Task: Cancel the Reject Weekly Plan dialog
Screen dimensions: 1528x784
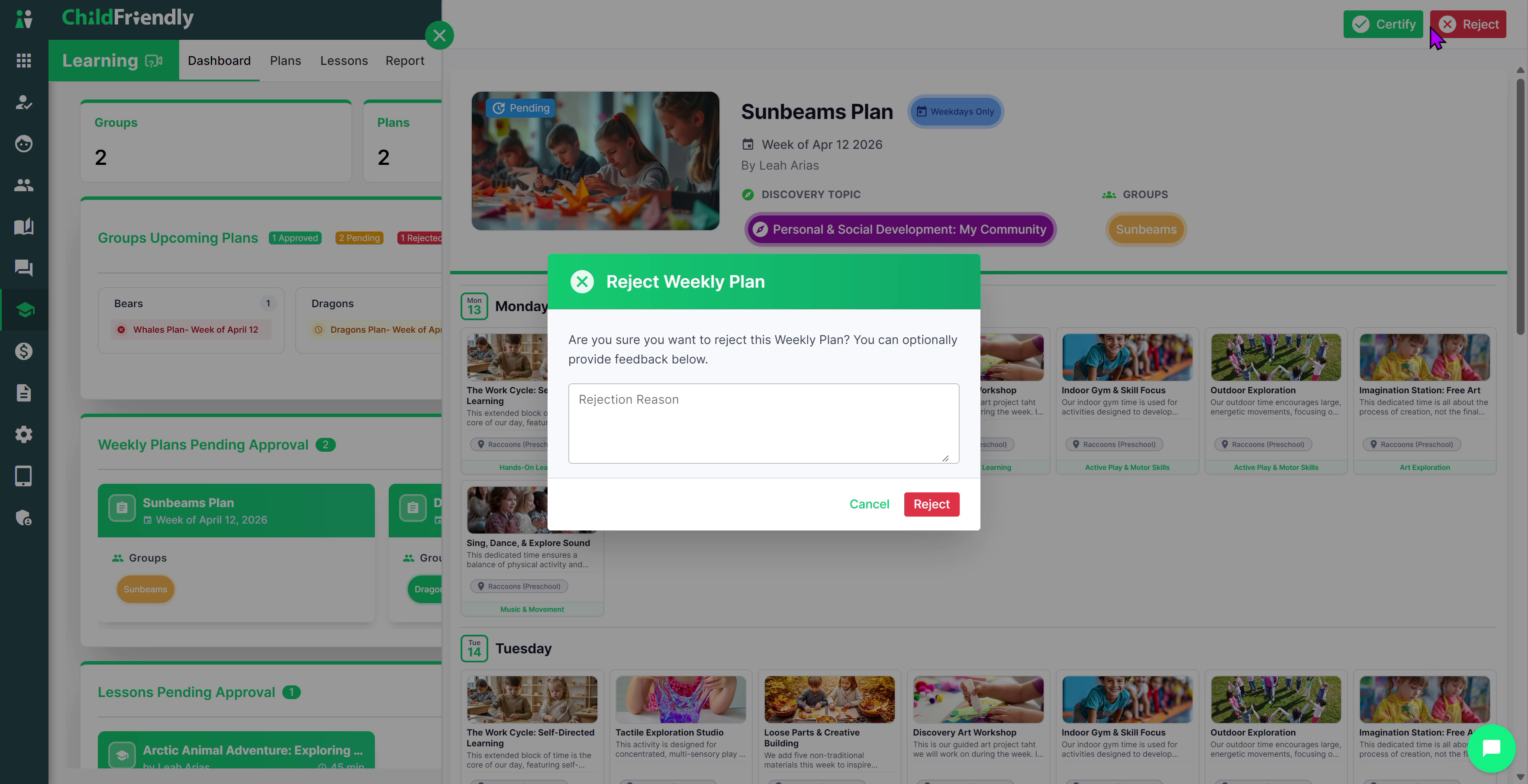Action: tap(869, 504)
